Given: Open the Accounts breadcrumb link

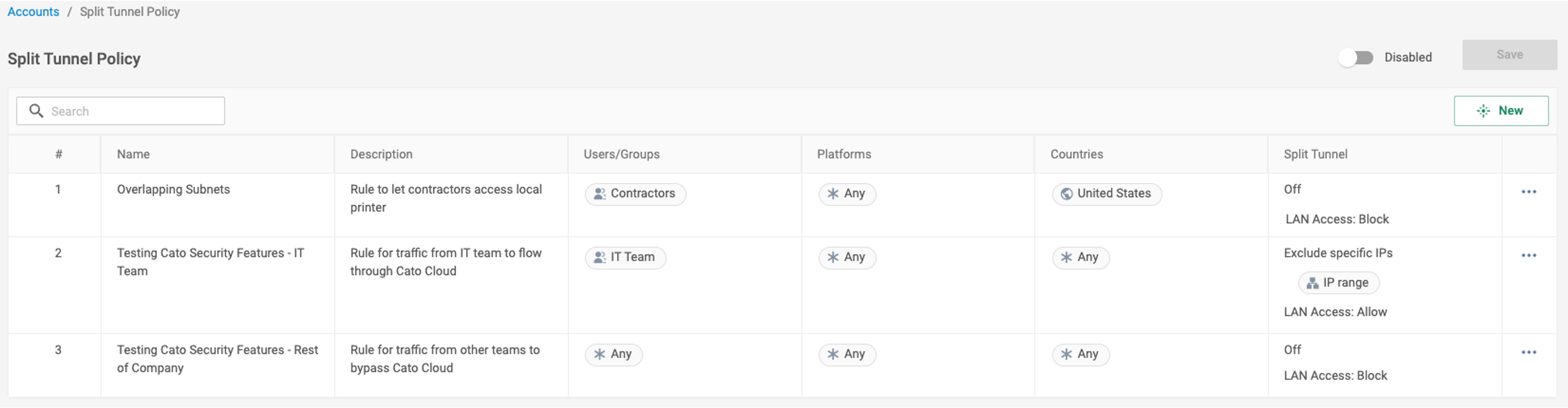Looking at the screenshot, I should coord(33,11).
